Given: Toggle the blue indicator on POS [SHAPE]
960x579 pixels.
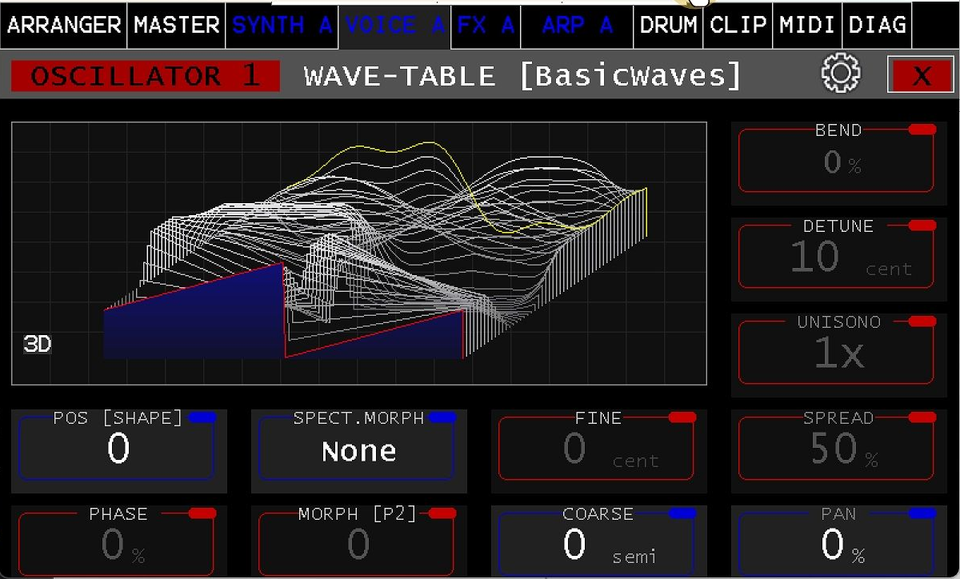Looking at the screenshot, I should point(201,417).
